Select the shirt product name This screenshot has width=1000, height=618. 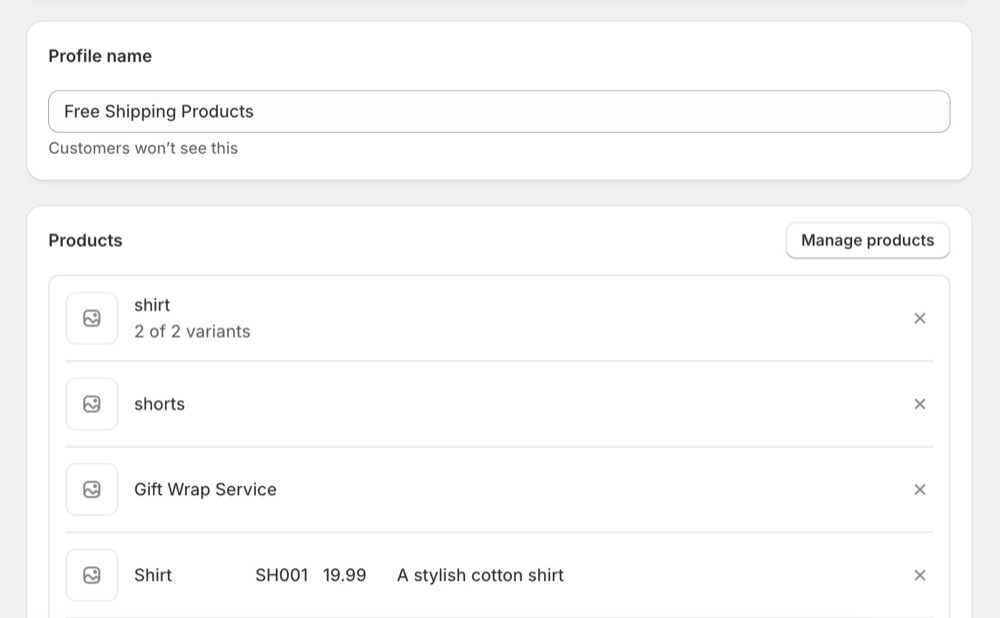[x=152, y=305]
